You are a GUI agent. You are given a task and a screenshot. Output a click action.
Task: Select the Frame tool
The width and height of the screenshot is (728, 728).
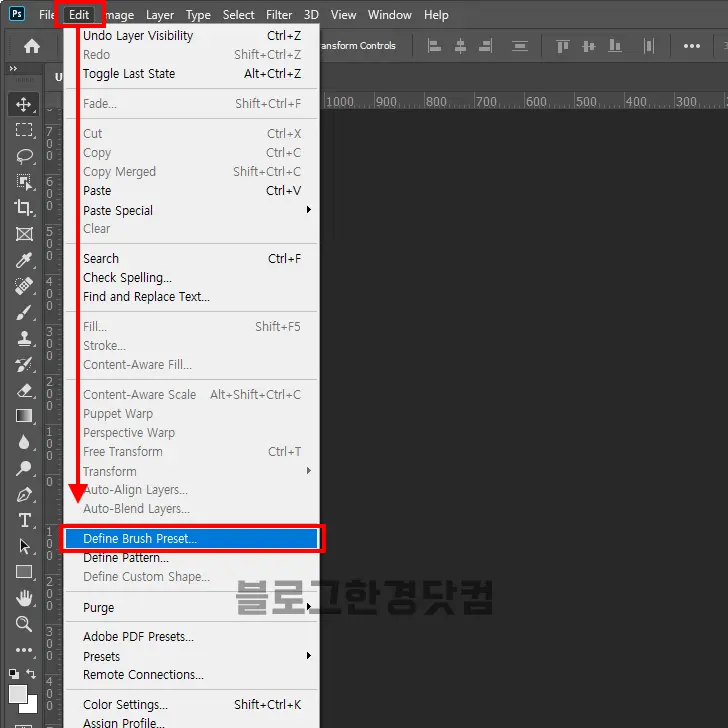(x=24, y=234)
